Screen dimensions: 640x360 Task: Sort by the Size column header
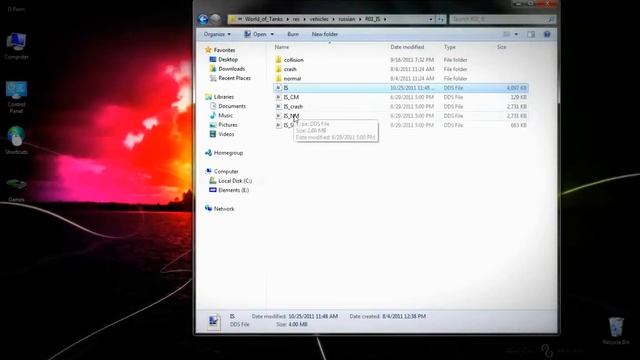tap(502, 47)
